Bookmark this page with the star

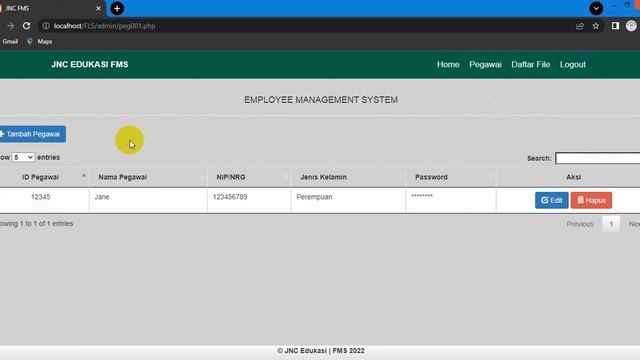(x=596, y=26)
